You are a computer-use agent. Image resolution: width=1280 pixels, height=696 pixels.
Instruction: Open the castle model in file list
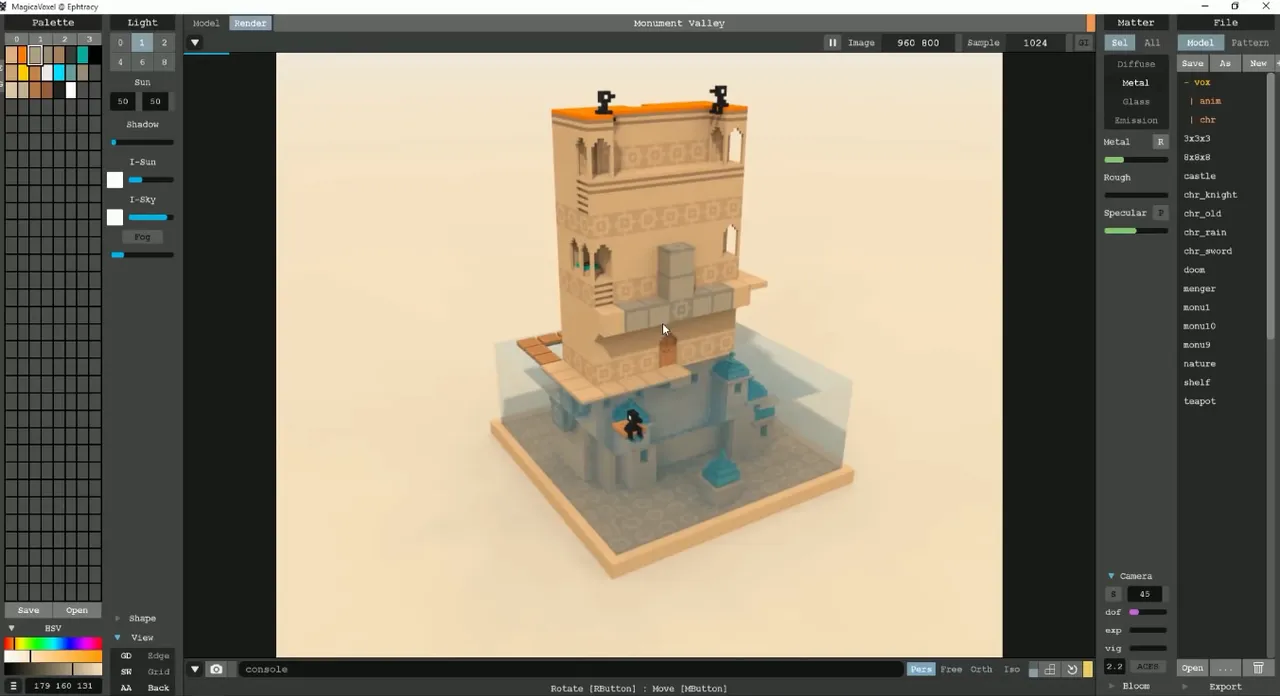click(x=1200, y=176)
